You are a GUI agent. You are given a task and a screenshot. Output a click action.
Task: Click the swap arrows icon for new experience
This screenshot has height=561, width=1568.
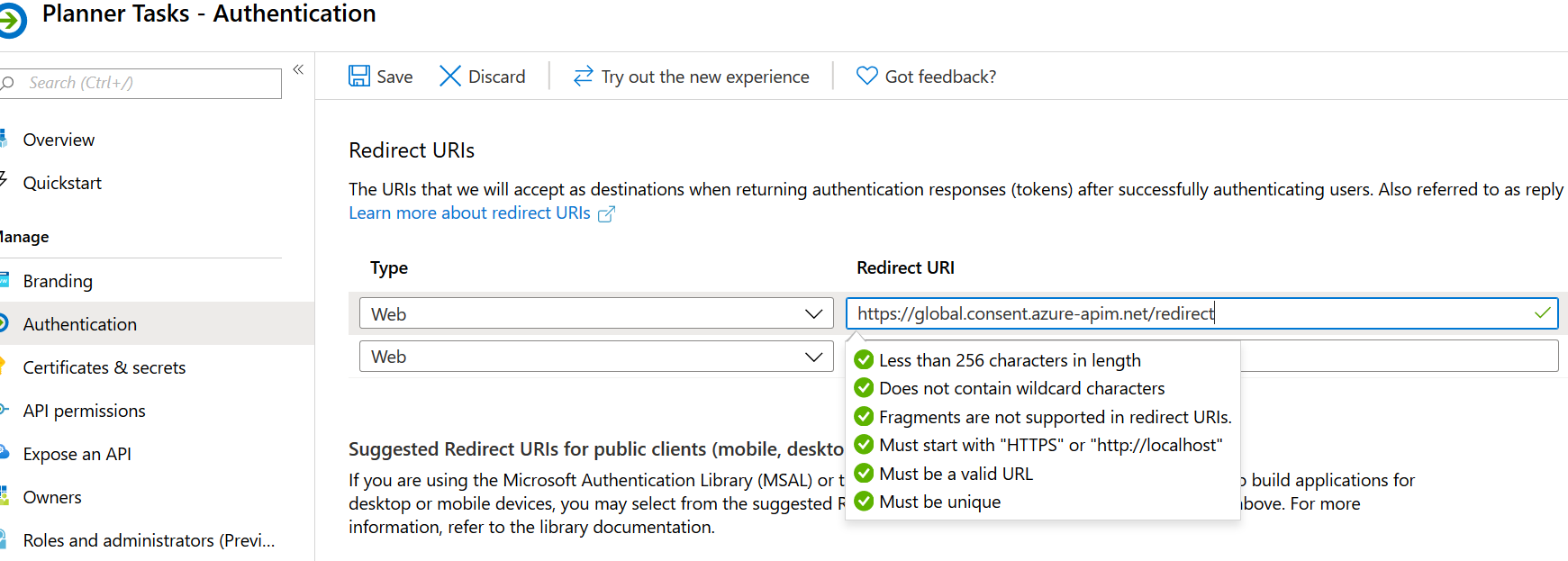click(x=583, y=77)
